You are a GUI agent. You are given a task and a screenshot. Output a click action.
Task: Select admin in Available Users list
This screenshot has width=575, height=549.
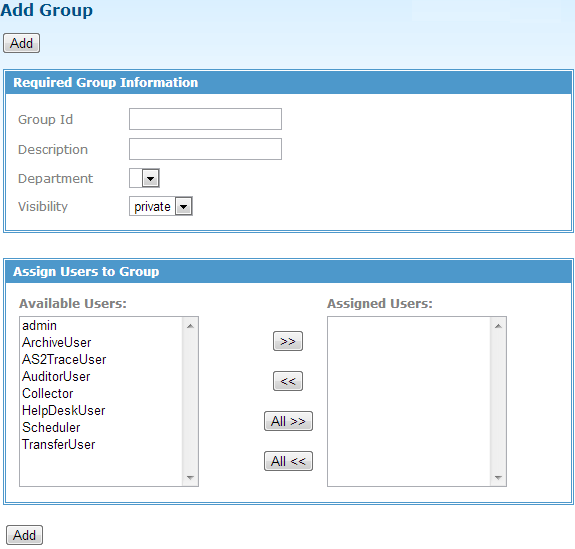pyautogui.click(x=102, y=326)
